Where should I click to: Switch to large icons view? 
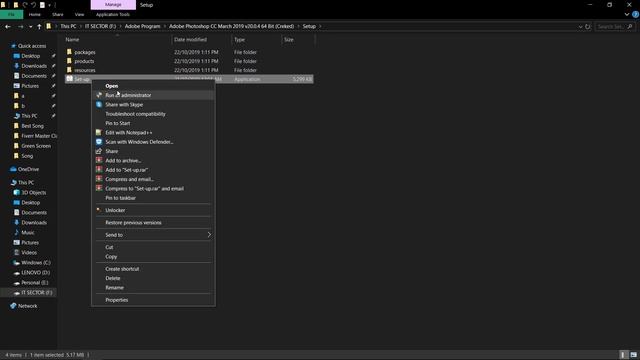point(633,355)
